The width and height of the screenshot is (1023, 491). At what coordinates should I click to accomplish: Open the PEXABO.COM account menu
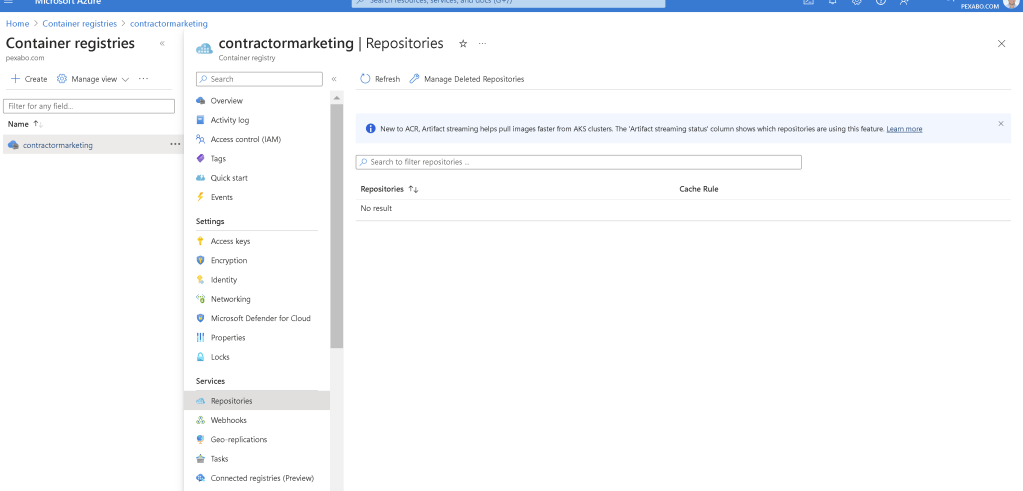coord(988,5)
